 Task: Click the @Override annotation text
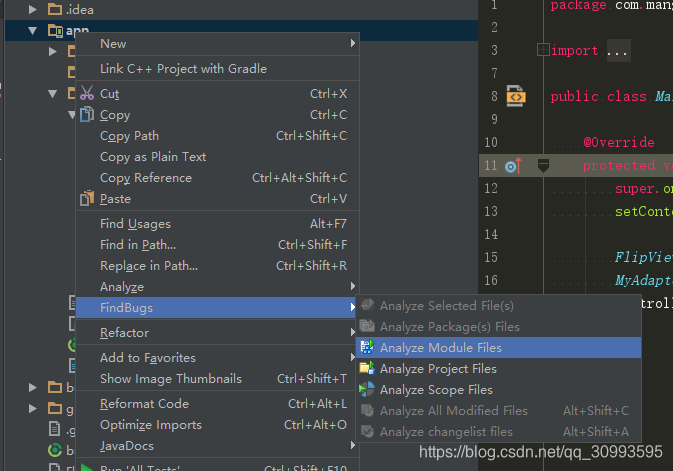tap(618, 142)
